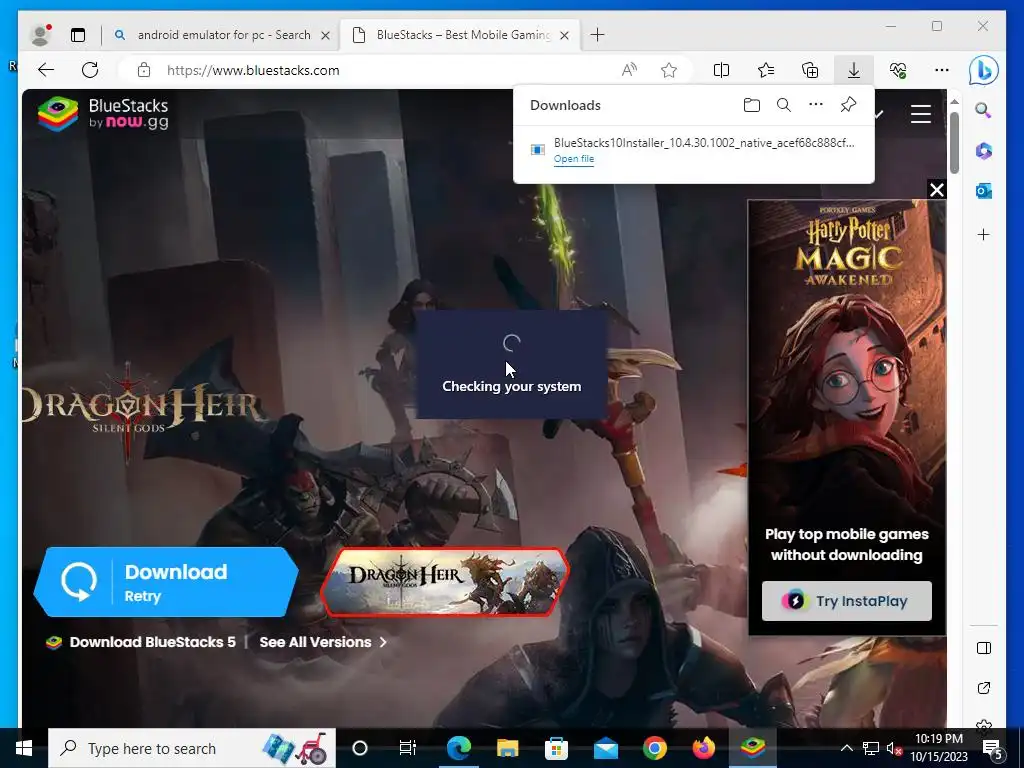
Task: Open split screen view
Action: (x=722, y=70)
